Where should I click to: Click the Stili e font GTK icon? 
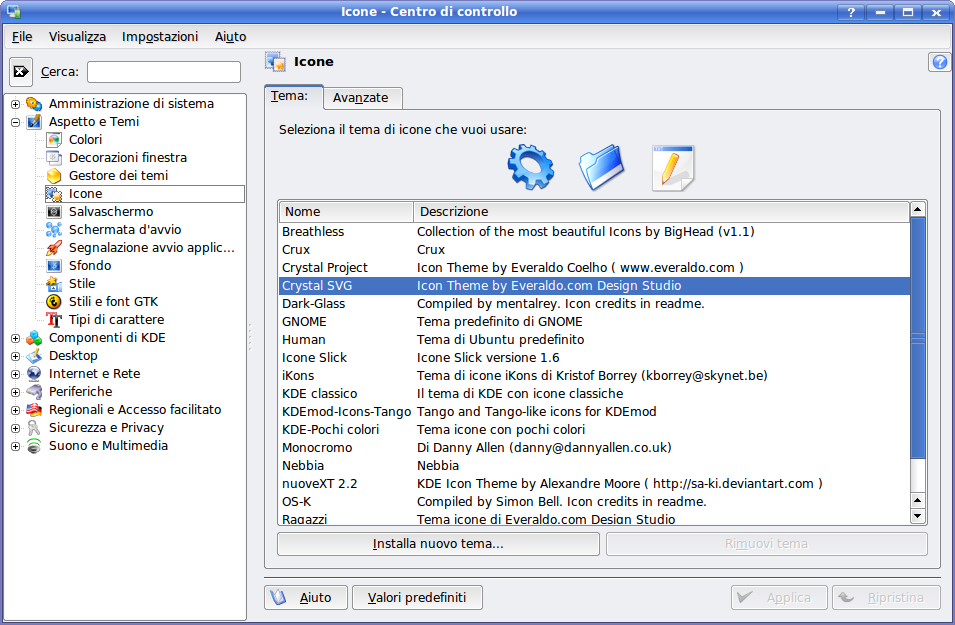pyautogui.click(x=54, y=302)
